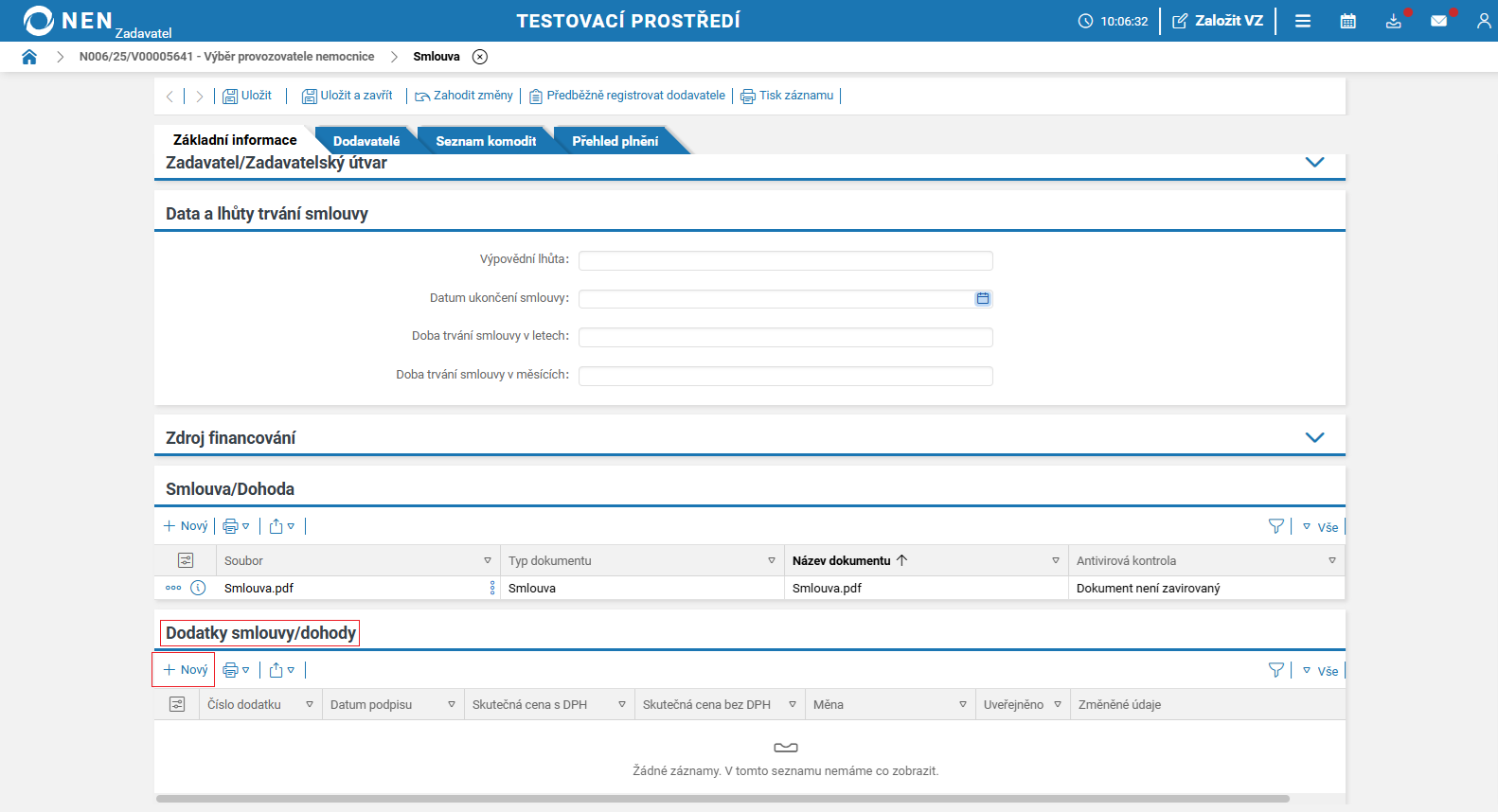Focus Doba trvání smlouvy v měsících field
Viewport: 1498px width, 812px height.
786,377
